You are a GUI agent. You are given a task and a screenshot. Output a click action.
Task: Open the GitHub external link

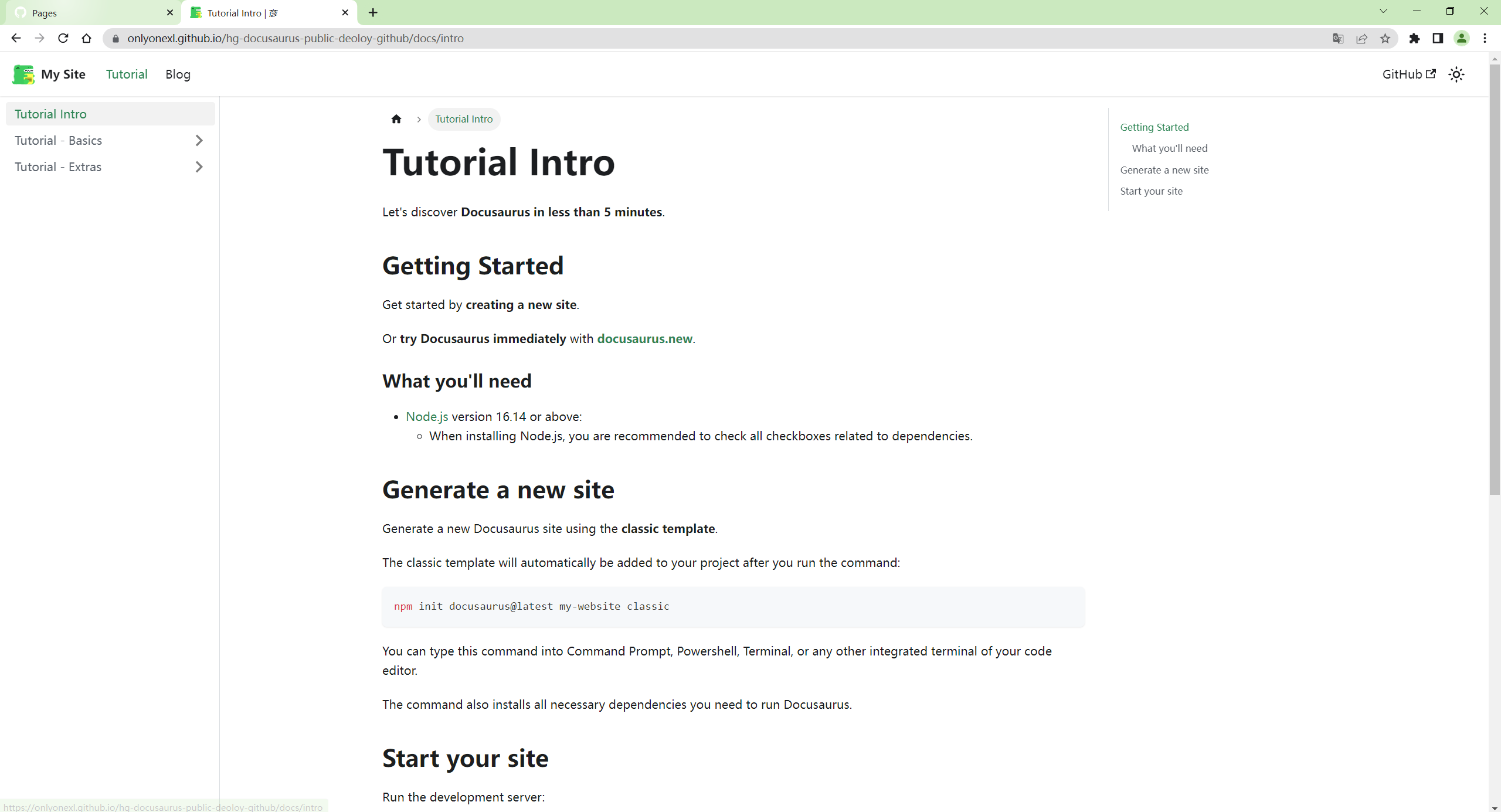(1408, 74)
